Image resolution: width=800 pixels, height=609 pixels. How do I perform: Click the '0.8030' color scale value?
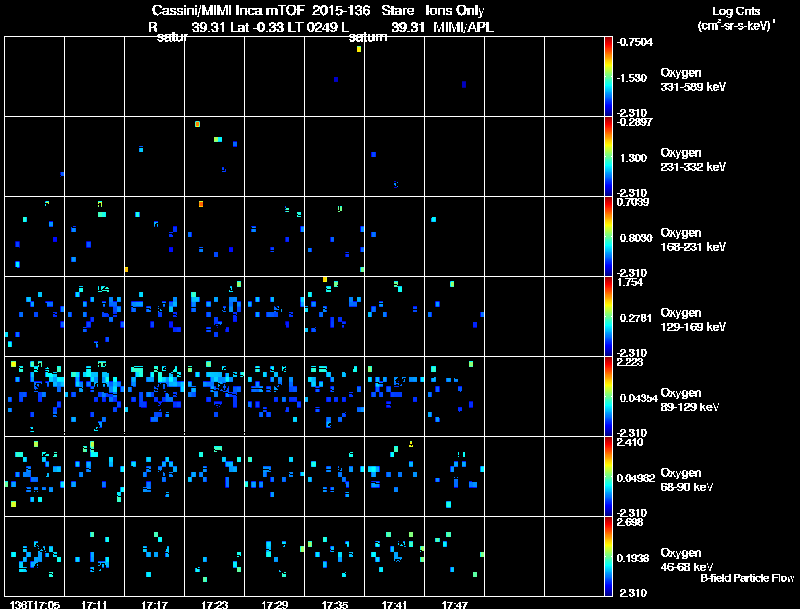[x=636, y=238]
